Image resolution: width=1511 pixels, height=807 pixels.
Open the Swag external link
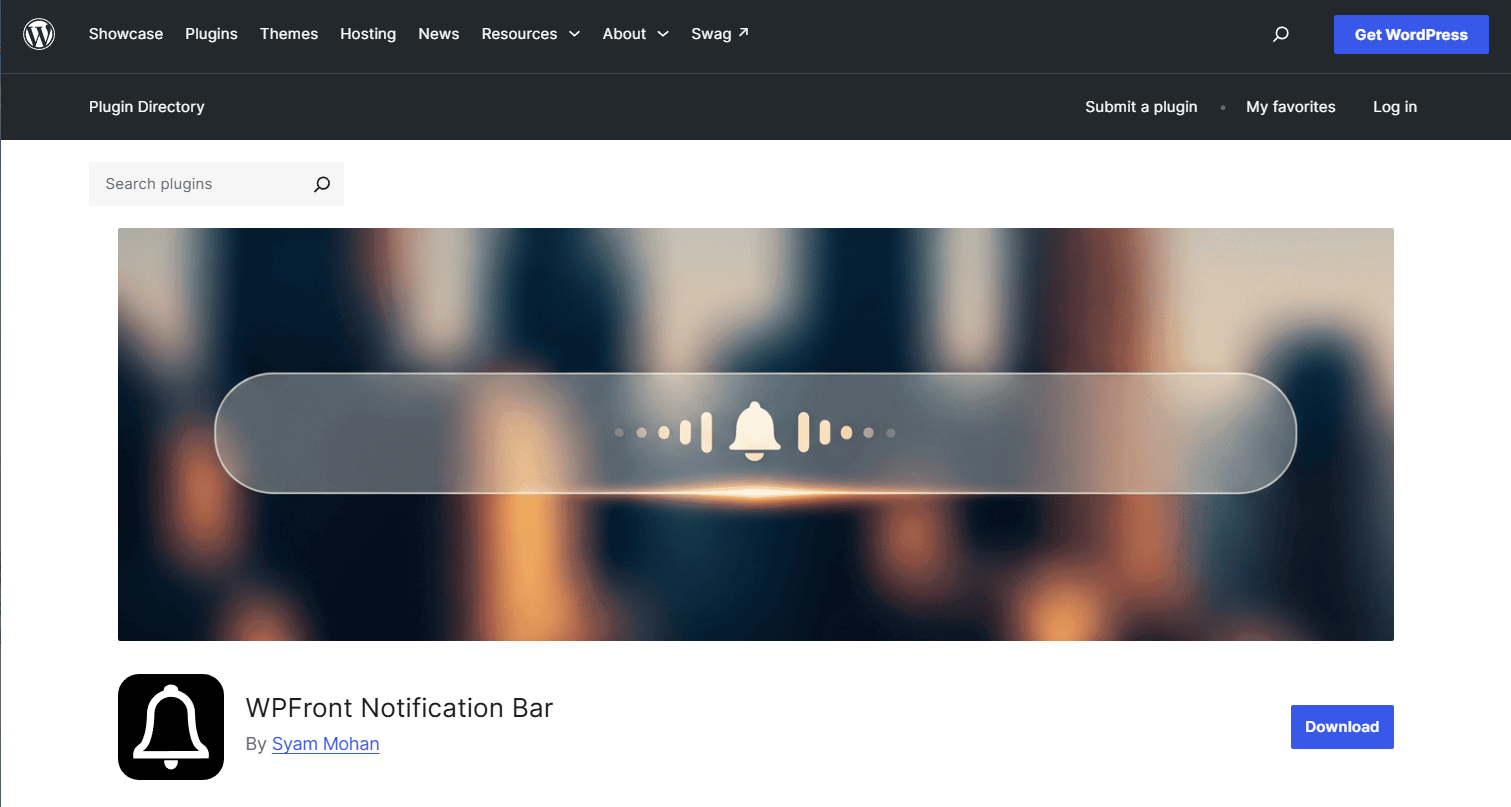click(720, 34)
